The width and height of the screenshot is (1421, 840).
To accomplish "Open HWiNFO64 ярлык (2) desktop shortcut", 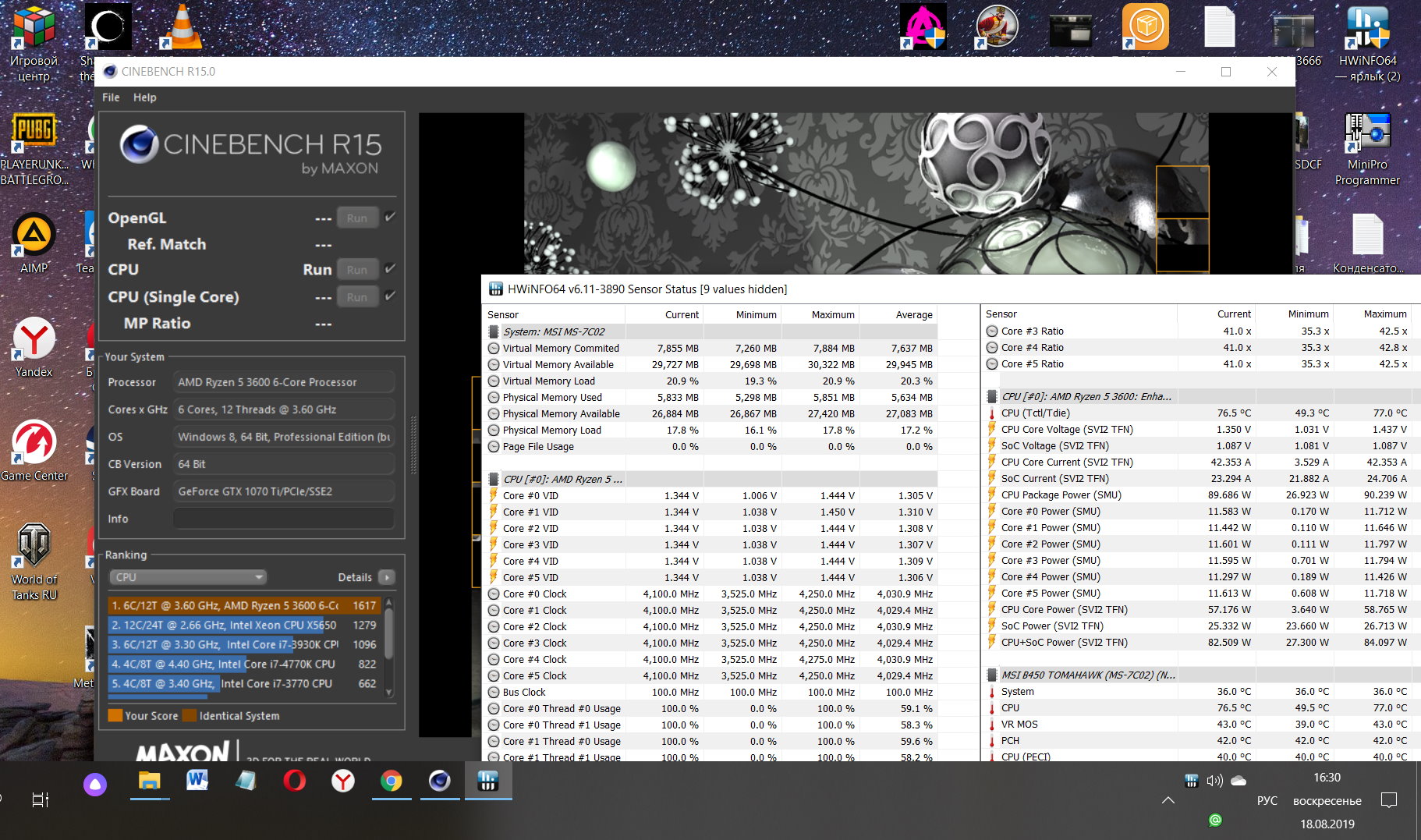I will 1368,45.
